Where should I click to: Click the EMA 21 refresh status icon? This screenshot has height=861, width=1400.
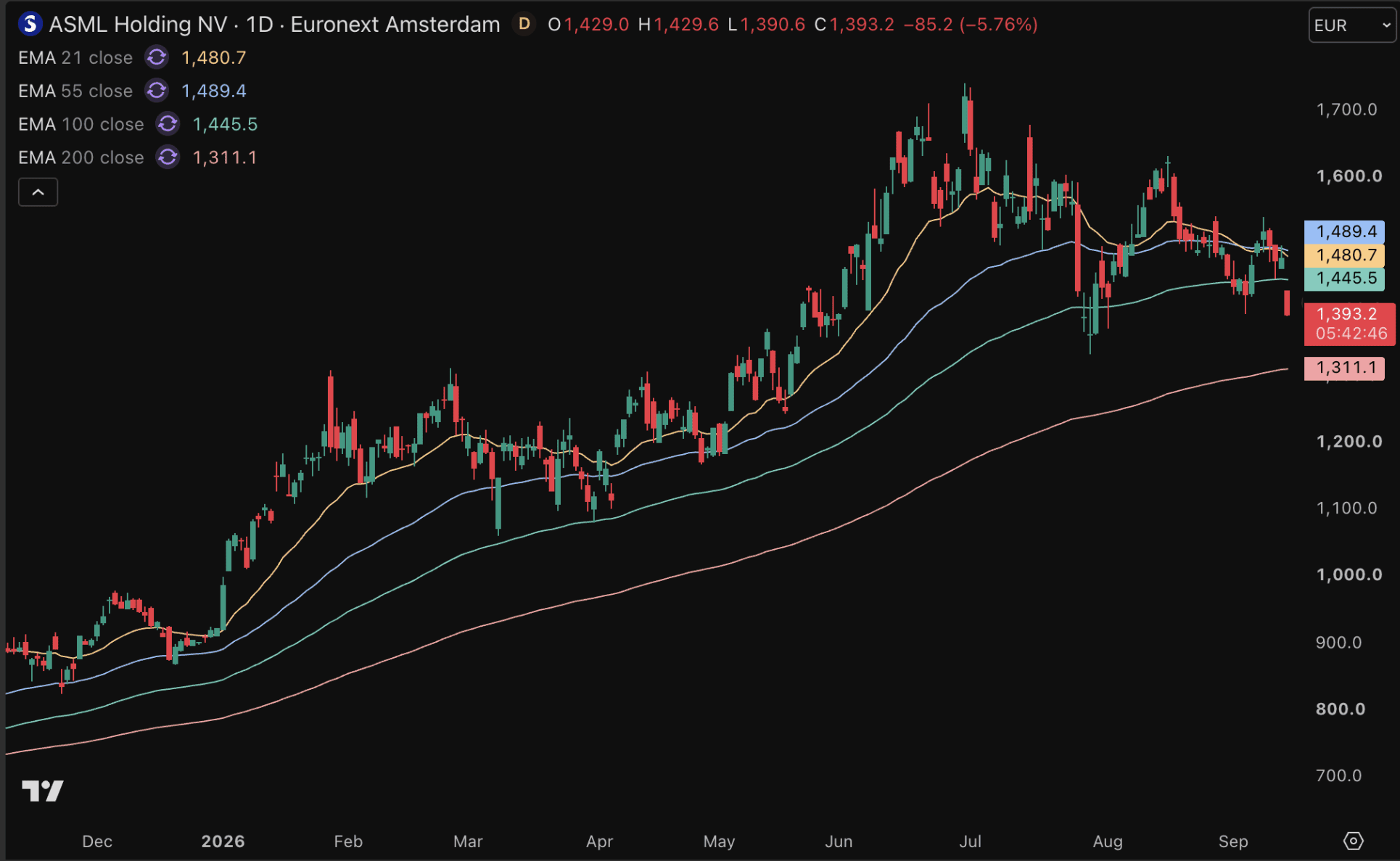pos(157,57)
